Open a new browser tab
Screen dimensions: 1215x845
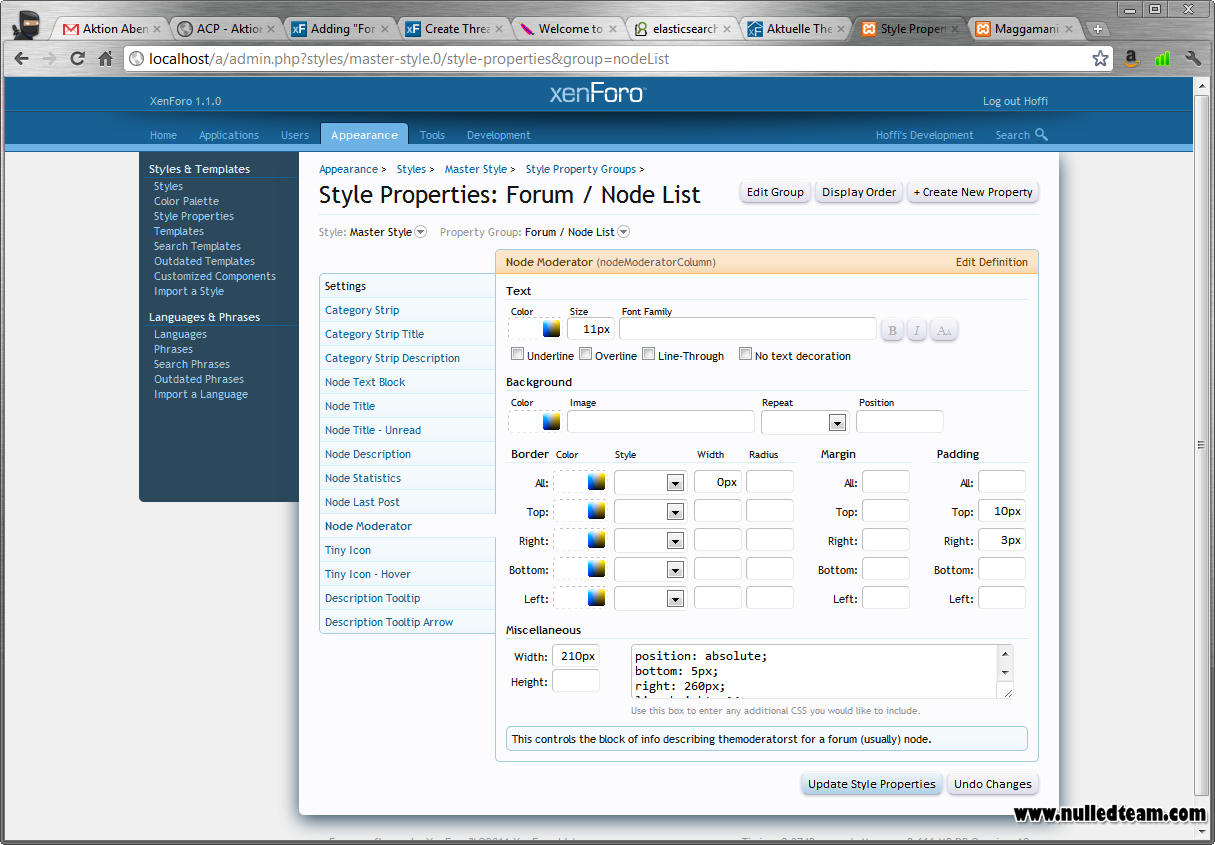[1098, 29]
